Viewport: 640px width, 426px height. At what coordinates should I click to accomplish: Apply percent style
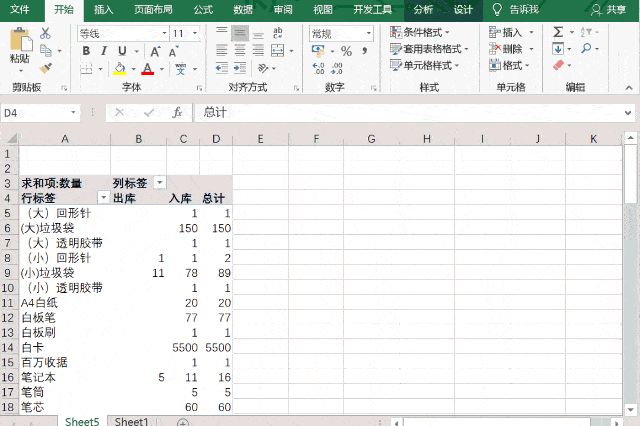[x=346, y=51]
